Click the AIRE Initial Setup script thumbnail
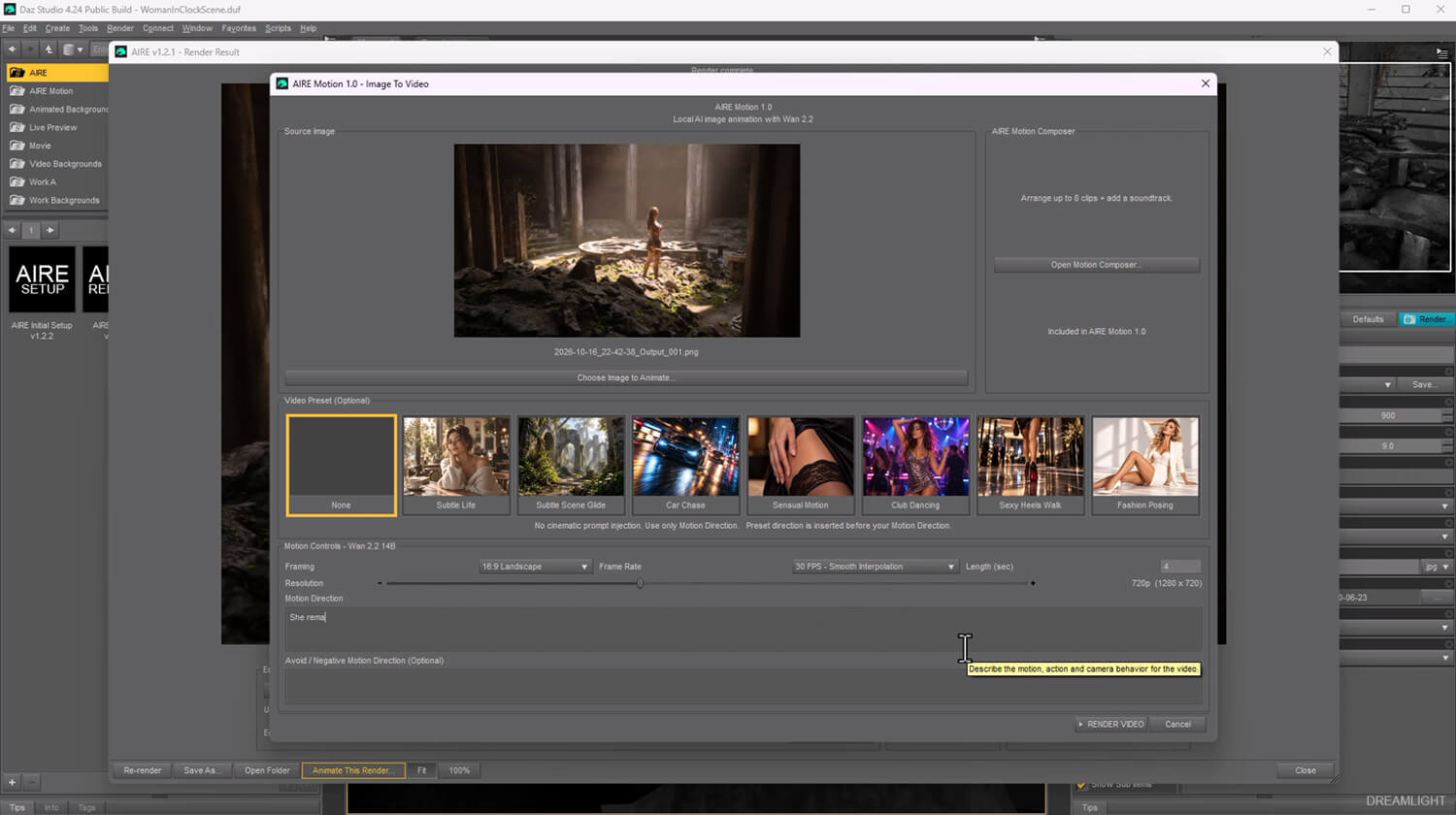 point(42,279)
